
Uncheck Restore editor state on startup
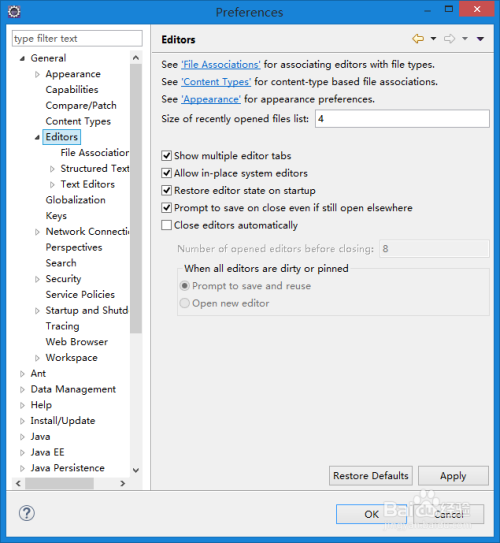(x=167, y=190)
